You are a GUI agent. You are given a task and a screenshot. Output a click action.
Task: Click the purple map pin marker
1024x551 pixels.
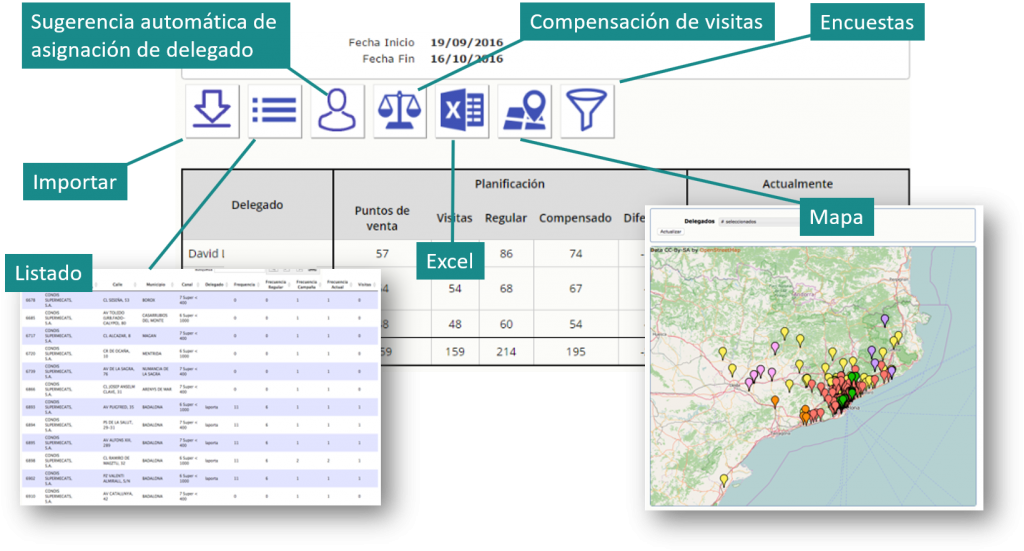click(885, 319)
